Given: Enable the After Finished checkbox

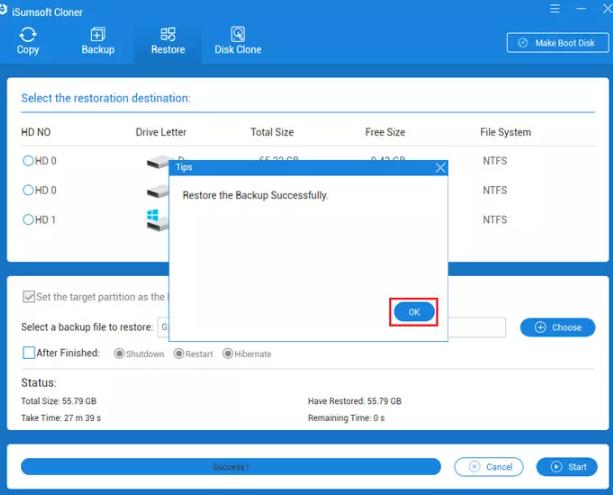Looking at the screenshot, I should point(29,353).
